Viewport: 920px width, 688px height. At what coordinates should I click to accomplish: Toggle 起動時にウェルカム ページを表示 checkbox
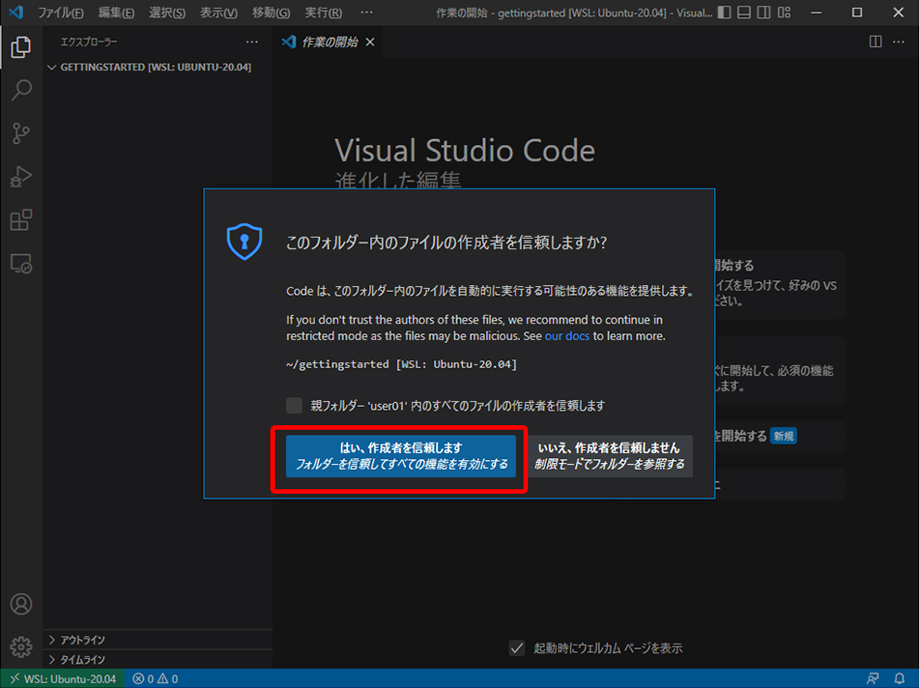[516, 648]
